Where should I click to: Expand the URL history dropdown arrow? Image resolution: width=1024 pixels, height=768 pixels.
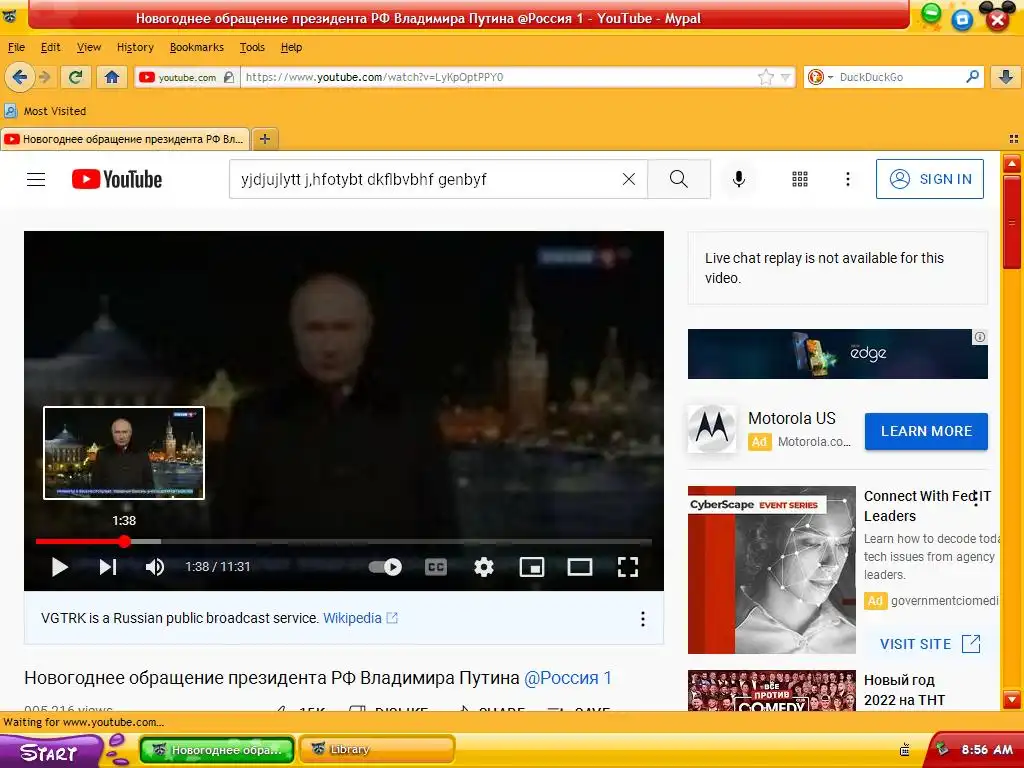pos(786,78)
